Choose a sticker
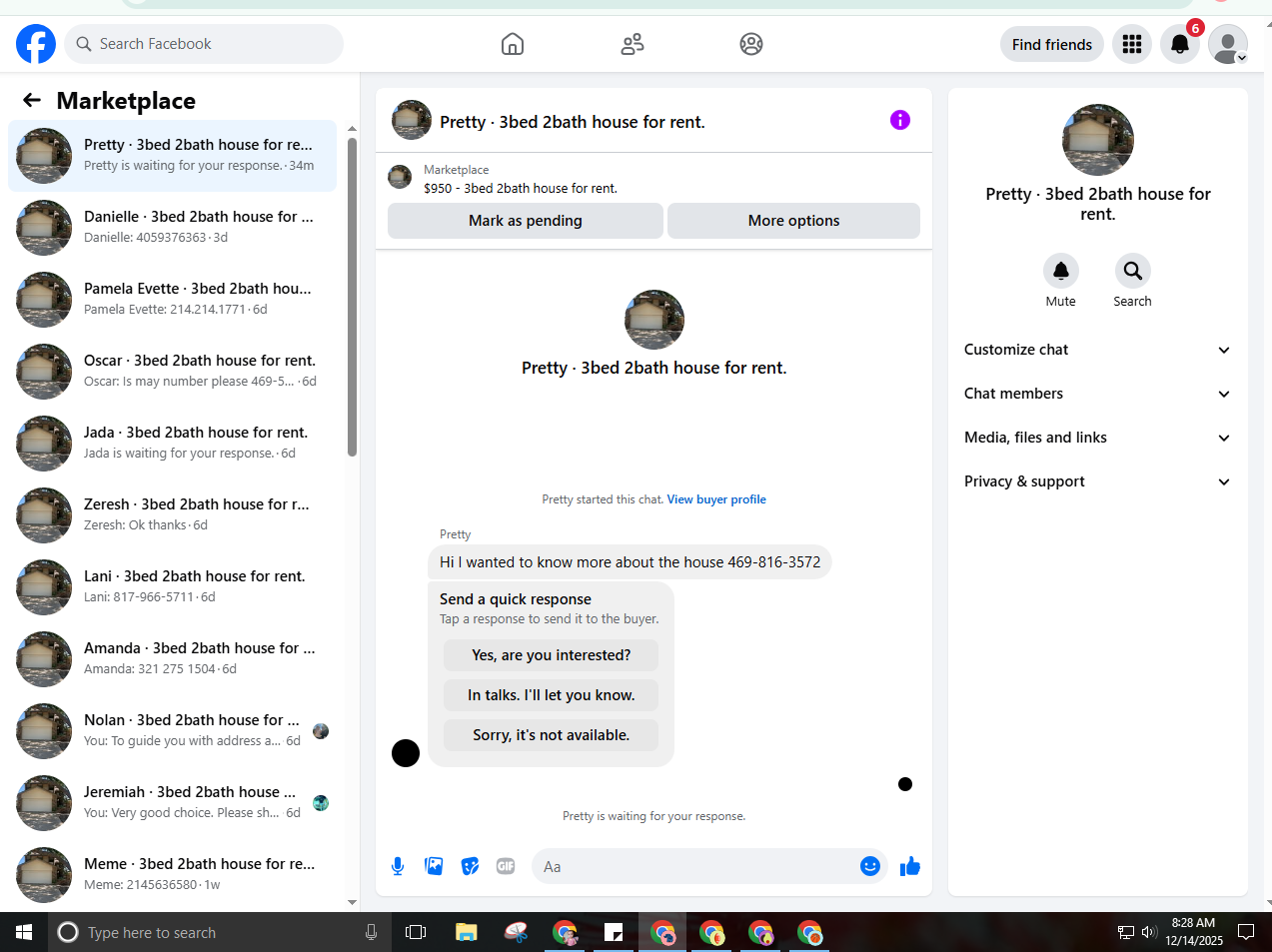The image size is (1272, 952). tap(470, 866)
